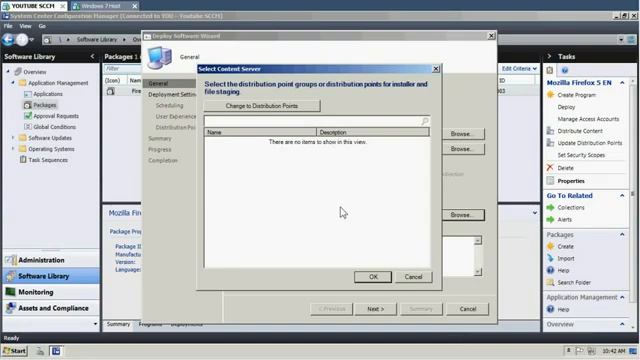Click the Configuration Manager taskbar button
Image resolution: width=640 pixels, height=360 pixels.
point(56,351)
